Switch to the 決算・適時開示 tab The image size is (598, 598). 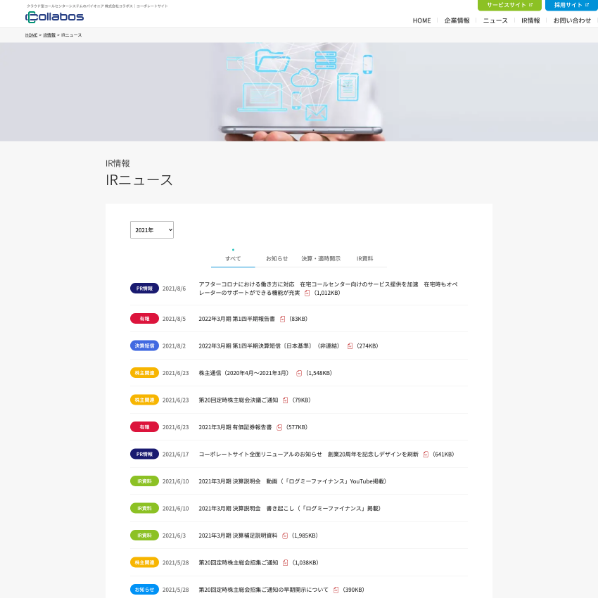[321, 259]
